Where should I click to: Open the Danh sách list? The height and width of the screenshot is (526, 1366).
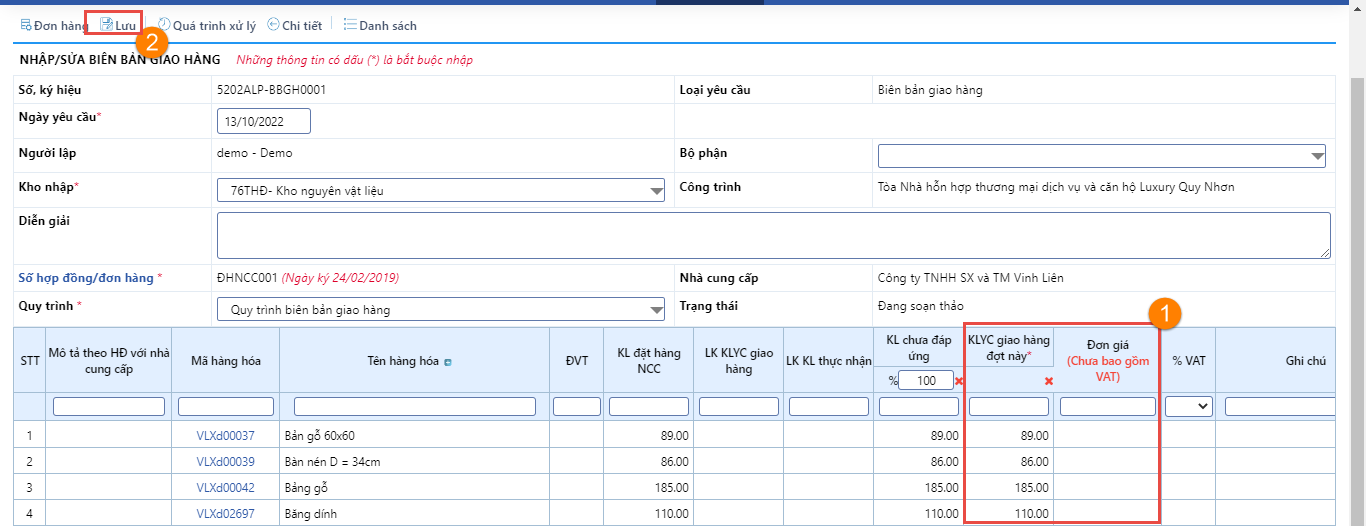click(380, 25)
